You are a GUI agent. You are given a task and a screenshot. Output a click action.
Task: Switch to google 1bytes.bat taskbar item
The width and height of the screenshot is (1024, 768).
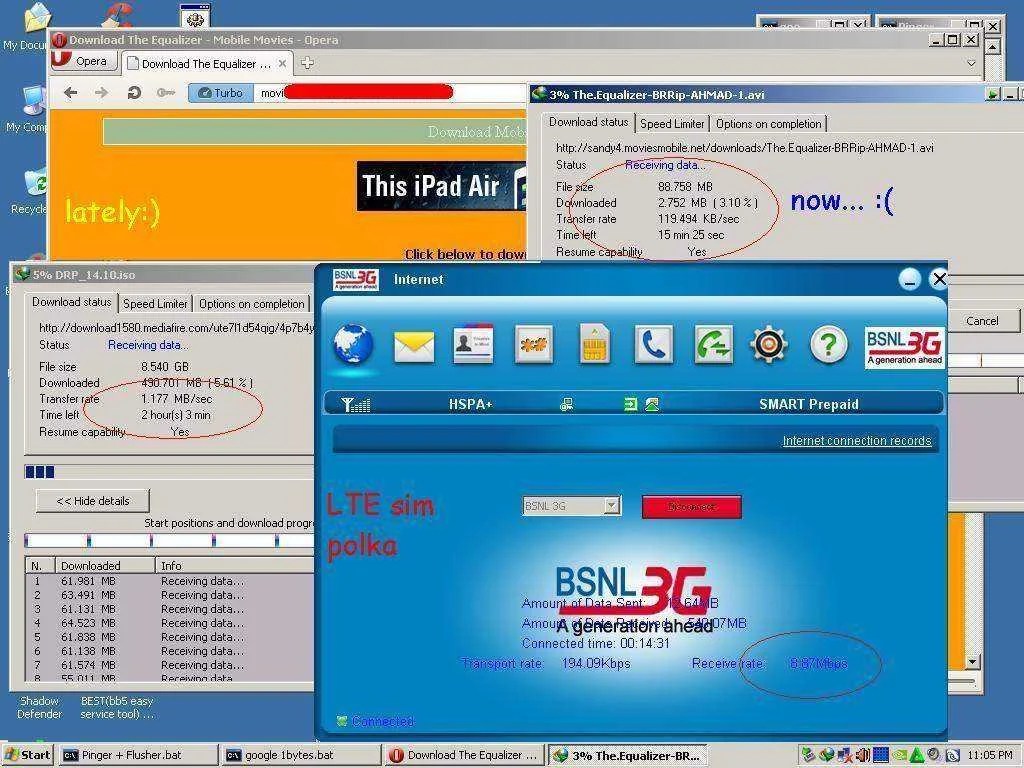[x=302, y=755]
